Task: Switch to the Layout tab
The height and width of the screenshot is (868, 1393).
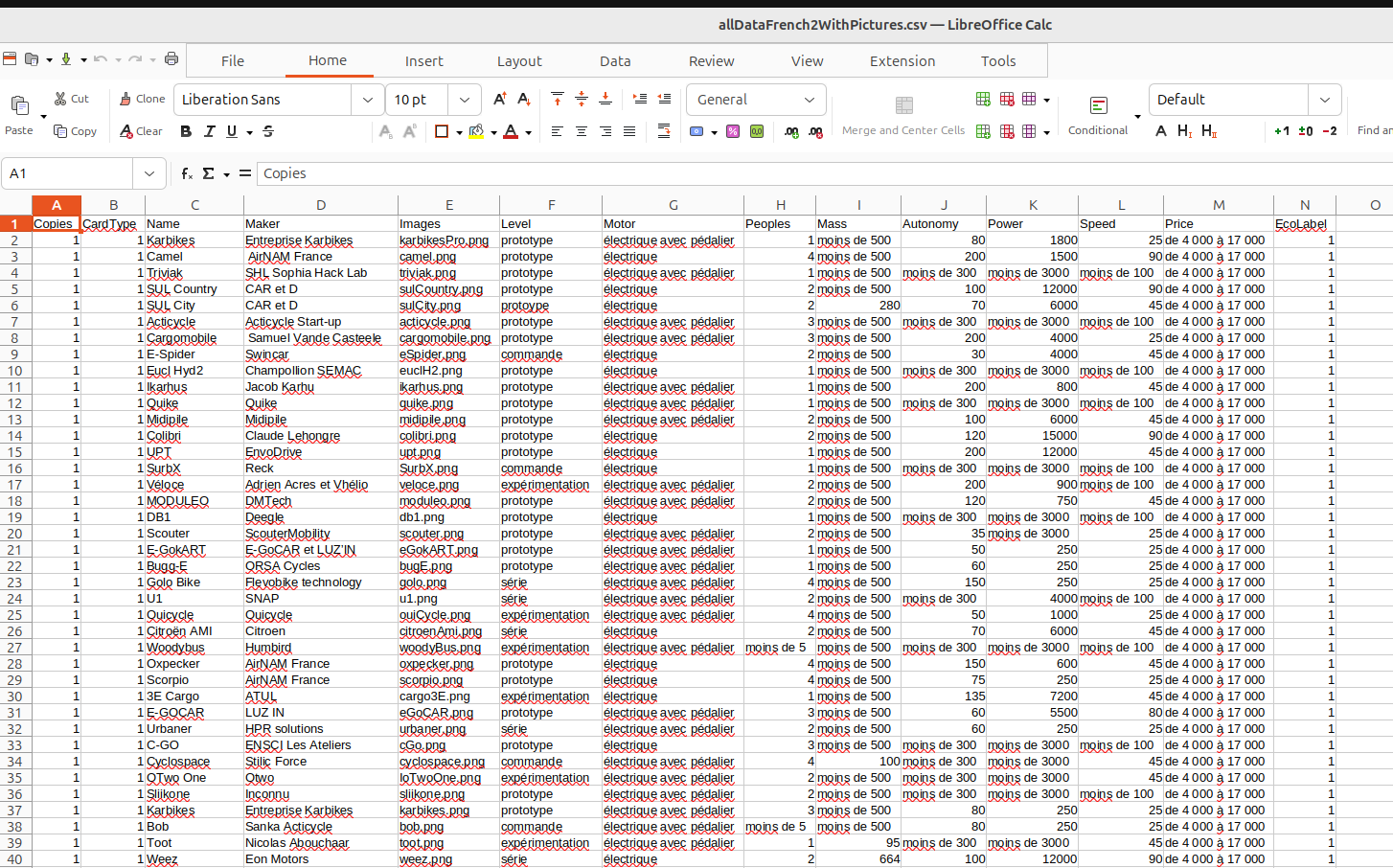Action: 519,61
